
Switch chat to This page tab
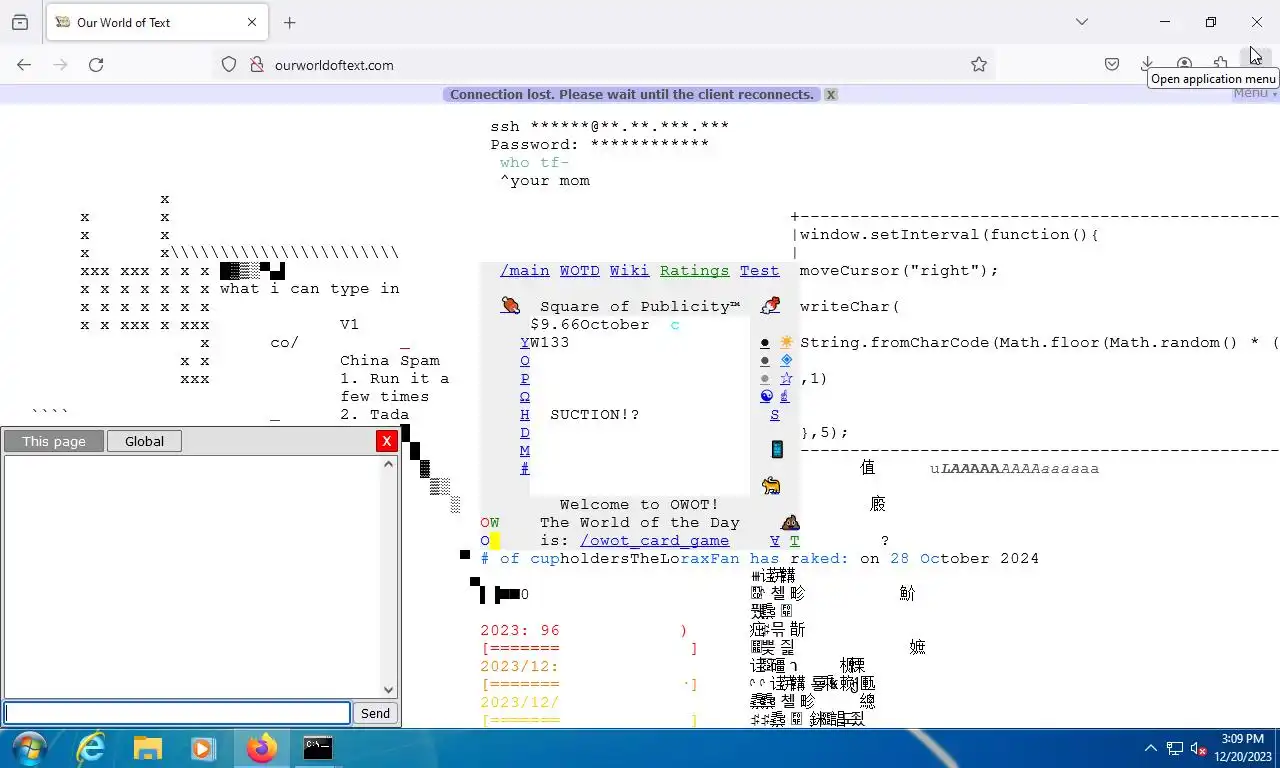tap(54, 441)
